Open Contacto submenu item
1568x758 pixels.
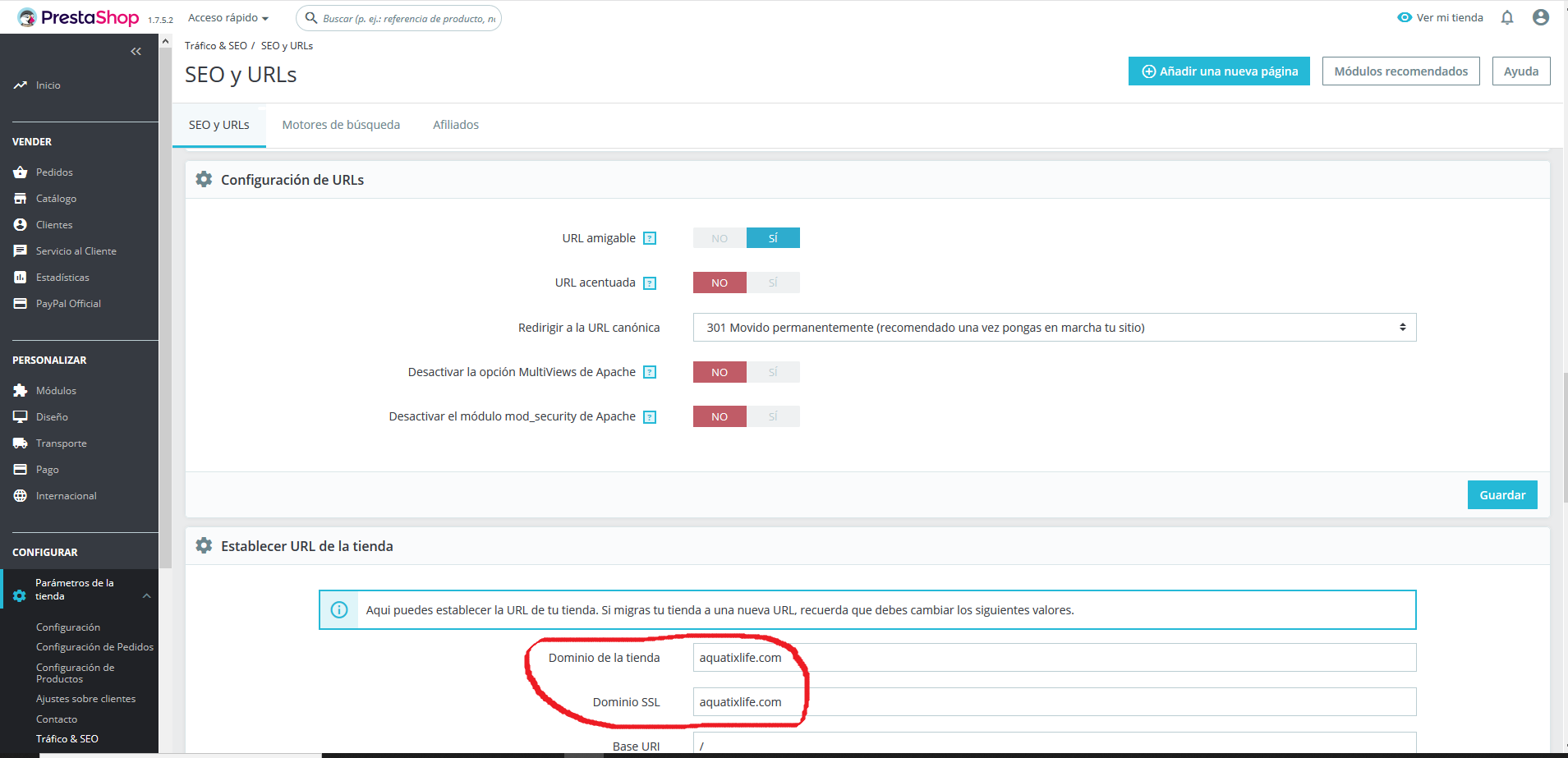(57, 719)
